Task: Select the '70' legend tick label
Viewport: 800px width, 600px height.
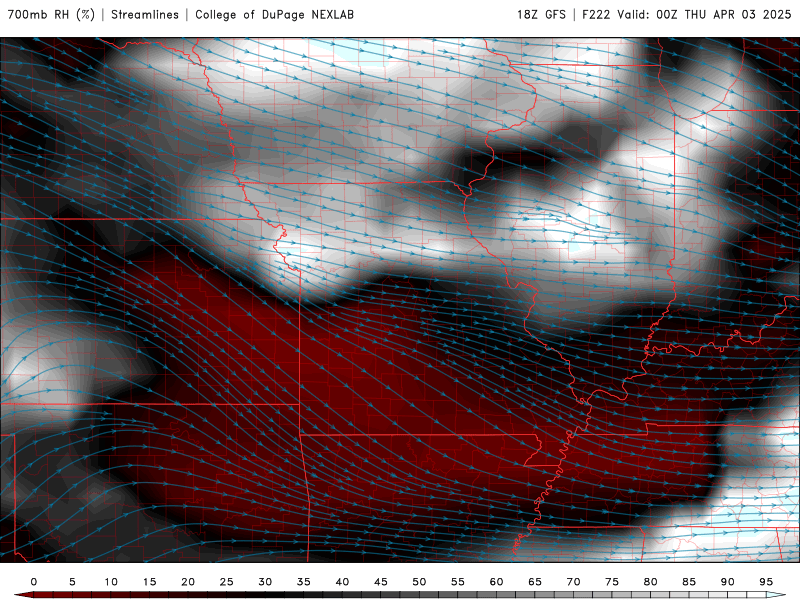Action: pyautogui.click(x=573, y=582)
